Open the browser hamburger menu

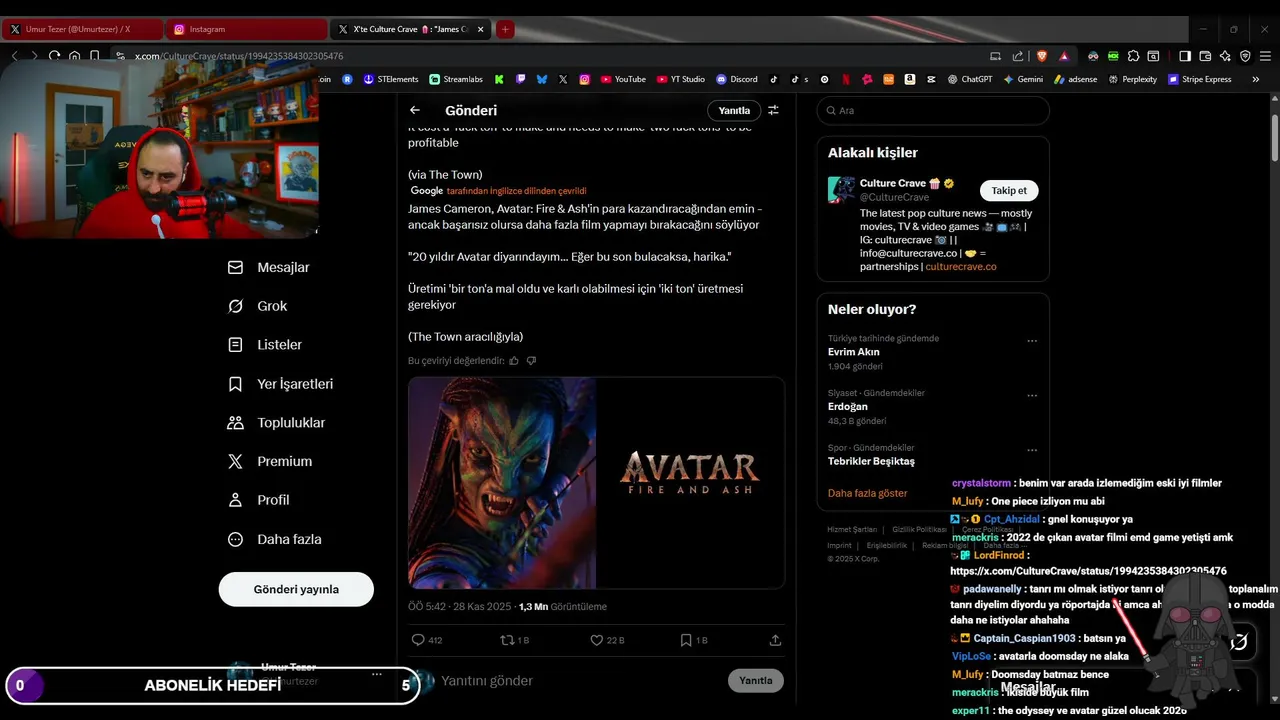tap(1265, 56)
